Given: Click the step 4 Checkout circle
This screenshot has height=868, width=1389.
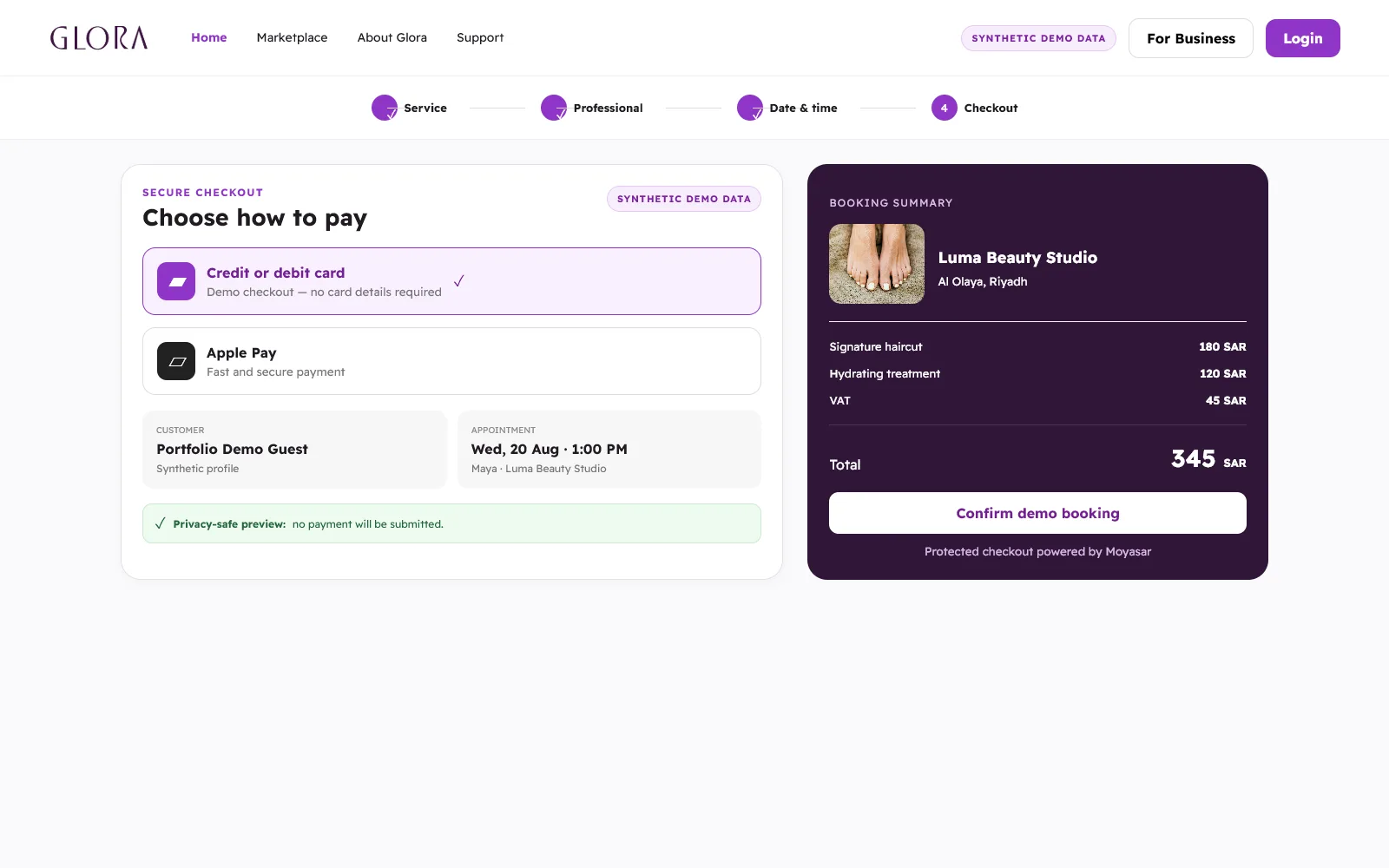Looking at the screenshot, I should point(945,108).
